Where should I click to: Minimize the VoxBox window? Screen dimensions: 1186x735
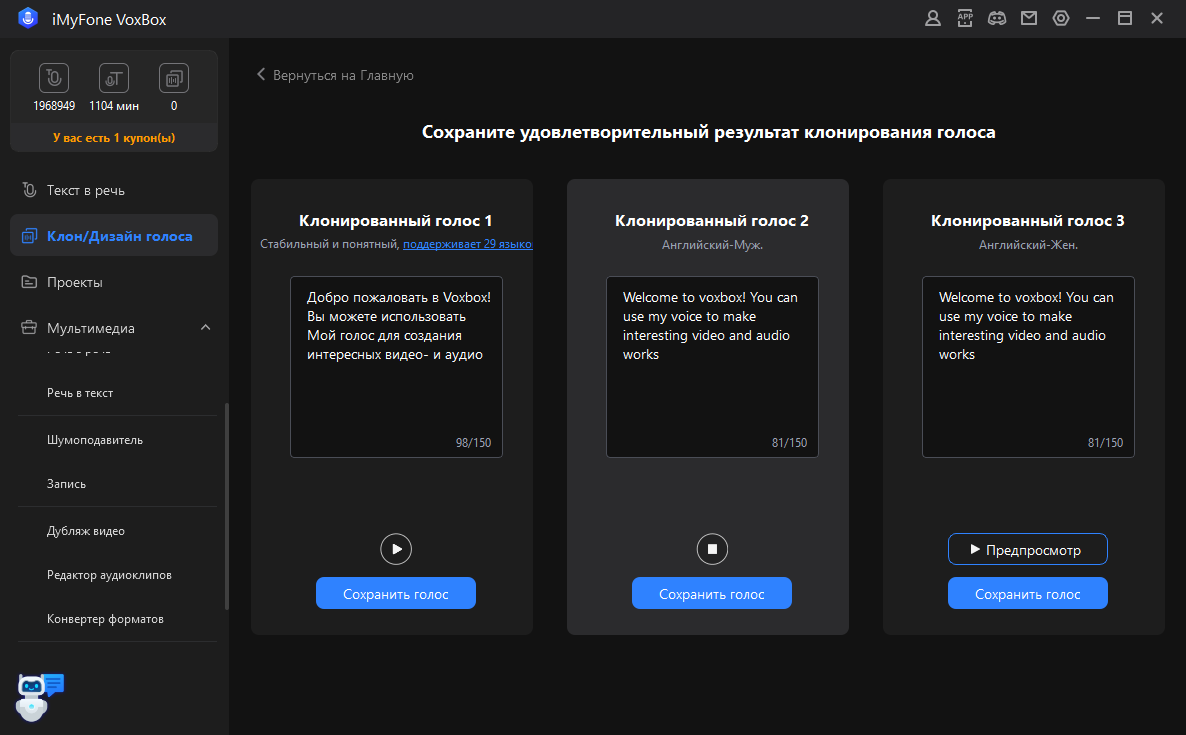click(1093, 18)
